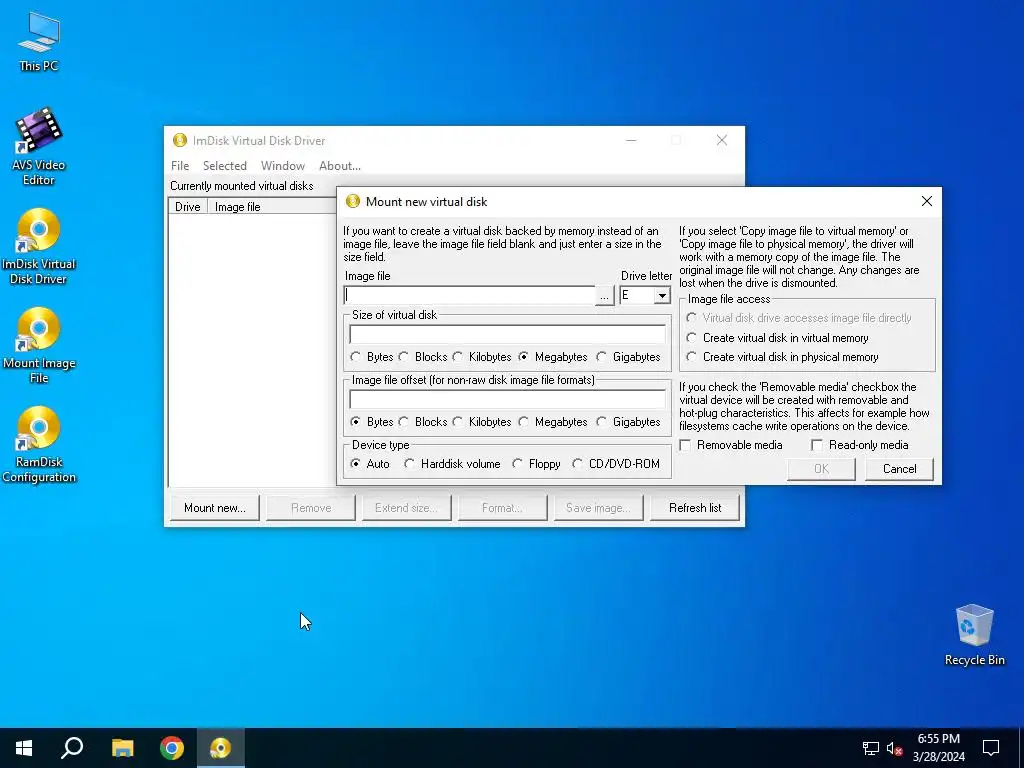
Task: Choose CD/DVD-ROM device type
Action: click(x=577, y=464)
